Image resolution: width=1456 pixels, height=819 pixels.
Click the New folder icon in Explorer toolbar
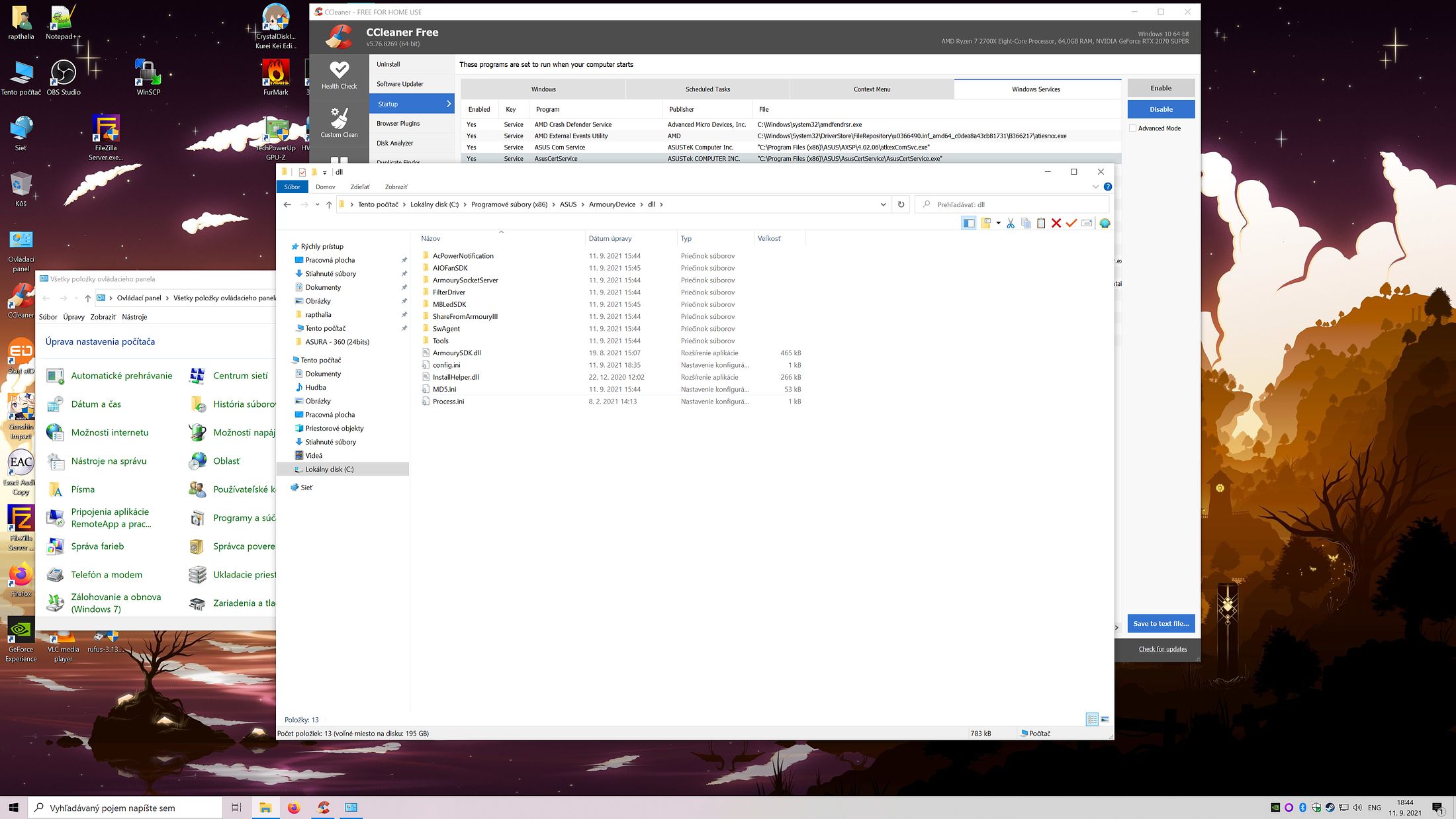[985, 224]
